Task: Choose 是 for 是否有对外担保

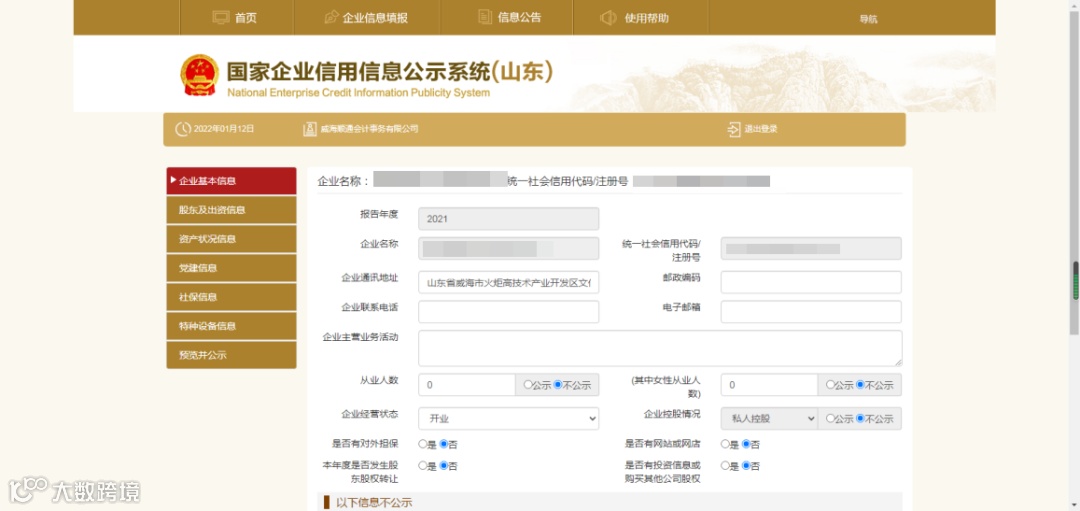Action: [422, 444]
